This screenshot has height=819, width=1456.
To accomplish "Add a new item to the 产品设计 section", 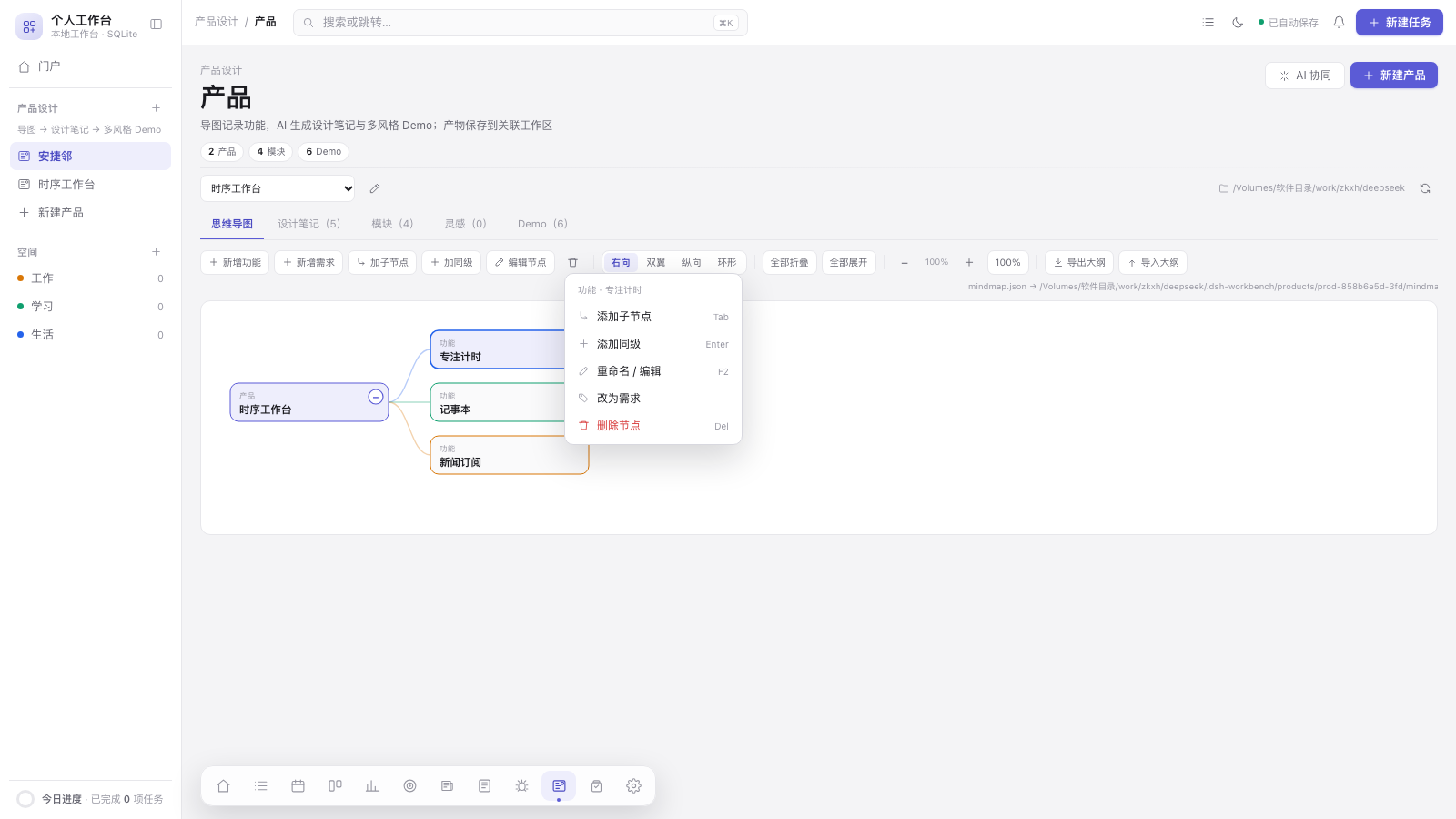I will point(157,108).
